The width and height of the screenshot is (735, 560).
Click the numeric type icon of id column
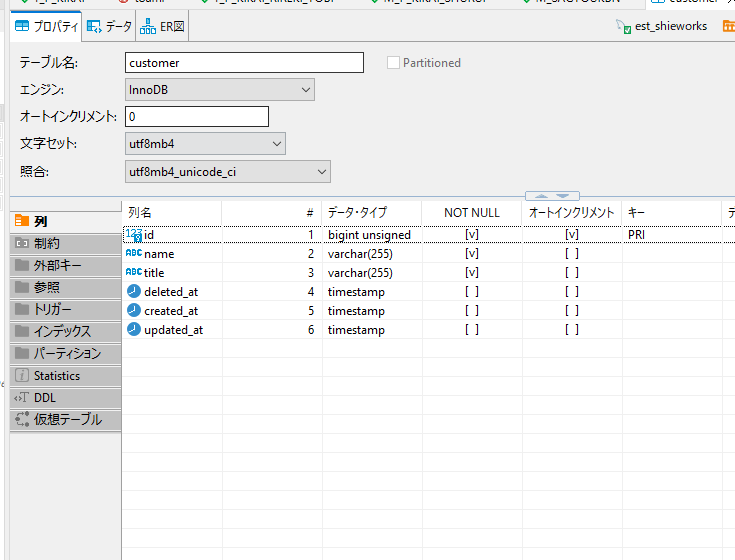[134, 235]
